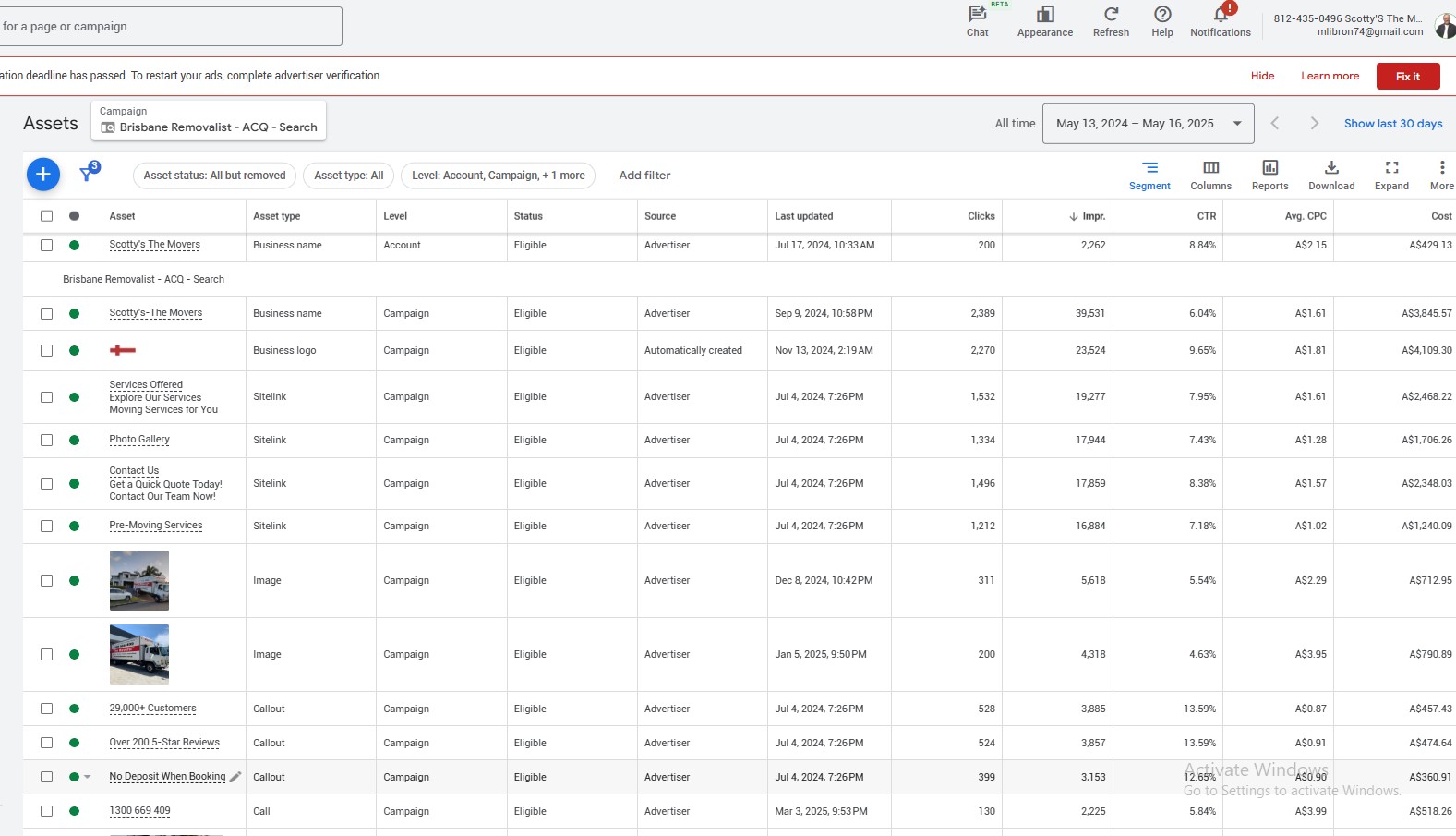This screenshot has width=1456, height=836.
Task: Sort by the Asset type column header
Action: point(277,216)
